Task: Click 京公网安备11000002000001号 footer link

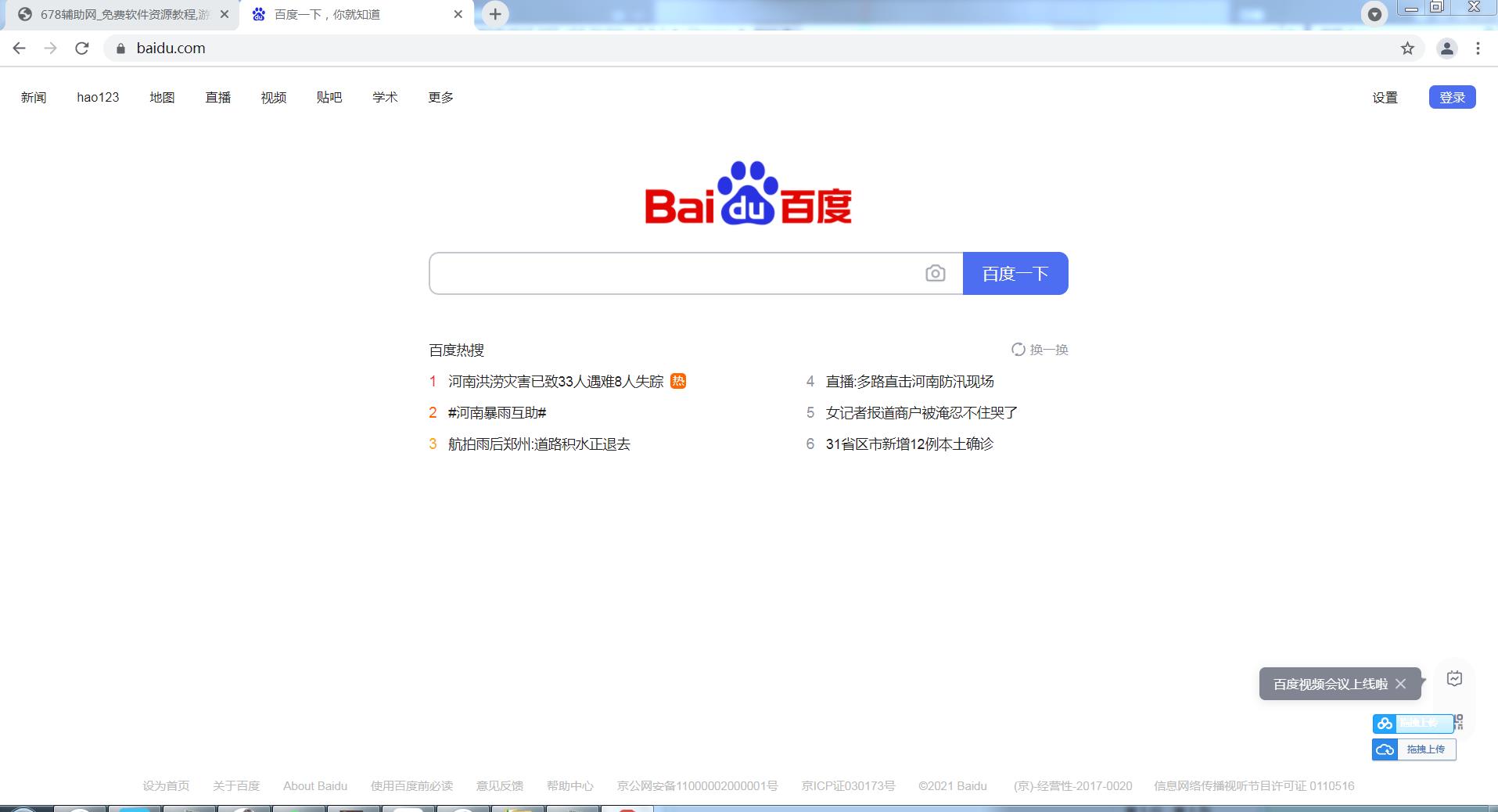Action: coord(698,785)
